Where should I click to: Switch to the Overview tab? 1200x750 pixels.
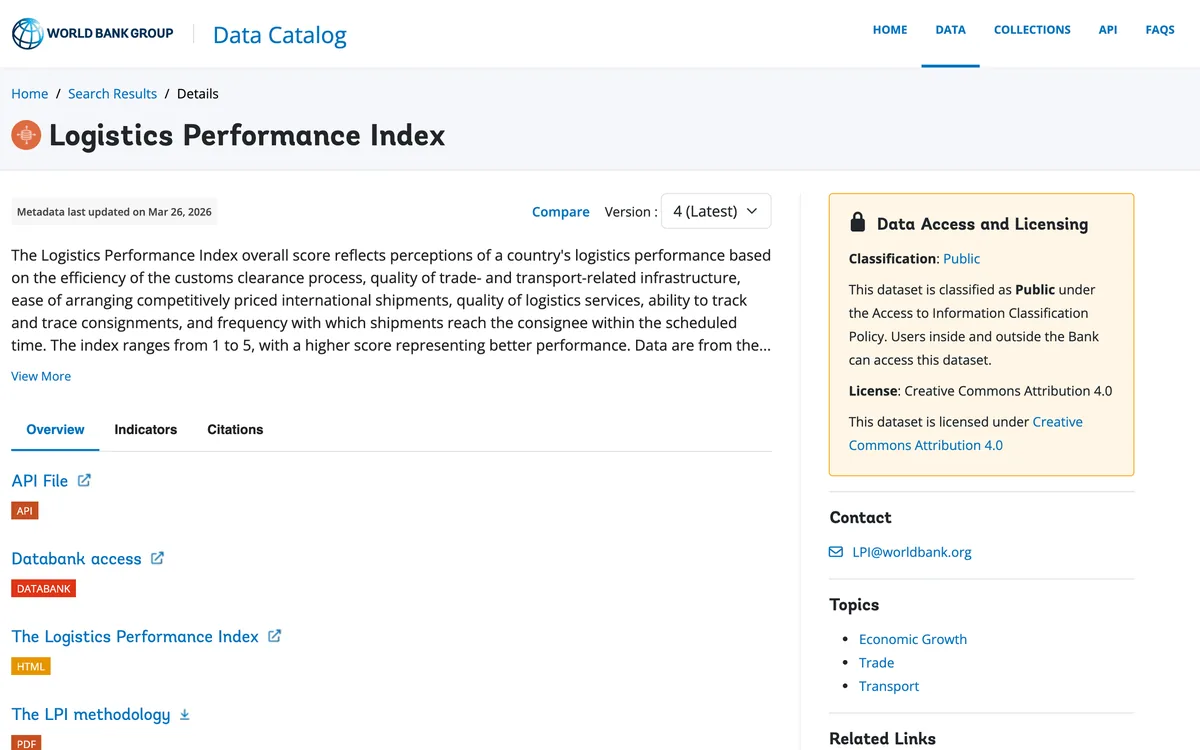pyautogui.click(x=55, y=429)
